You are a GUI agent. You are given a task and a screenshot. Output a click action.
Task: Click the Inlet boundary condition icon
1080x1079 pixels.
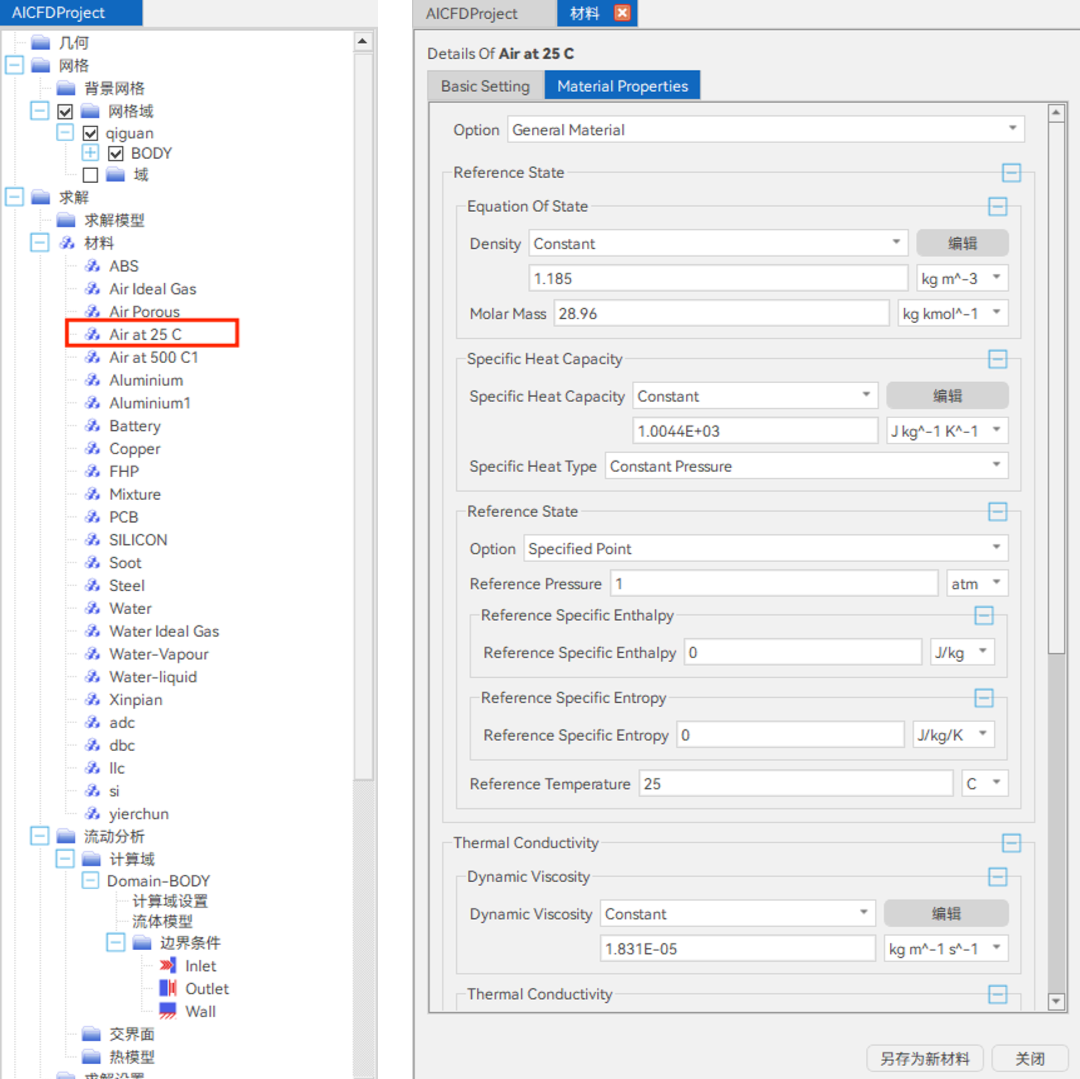[x=168, y=965]
